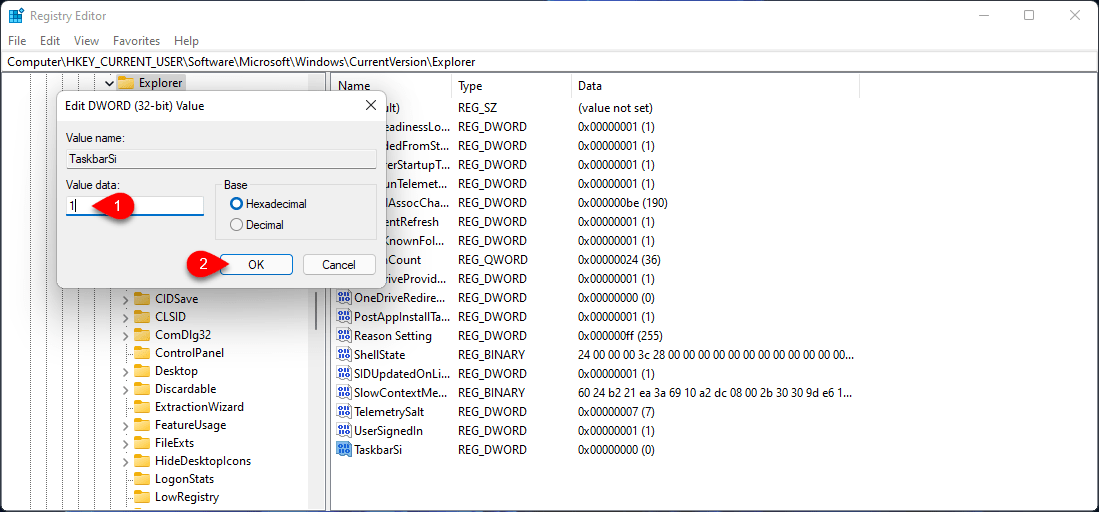
Task: Click the Discardable folder icon
Action: pos(142,389)
